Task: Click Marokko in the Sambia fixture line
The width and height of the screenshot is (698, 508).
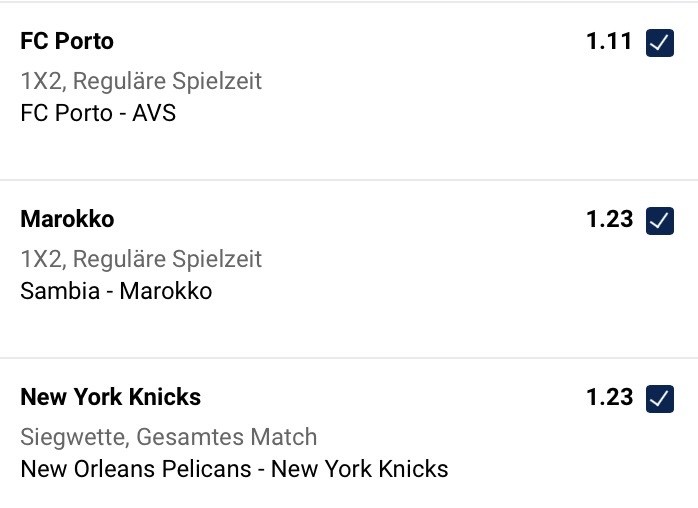Action: coord(165,291)
